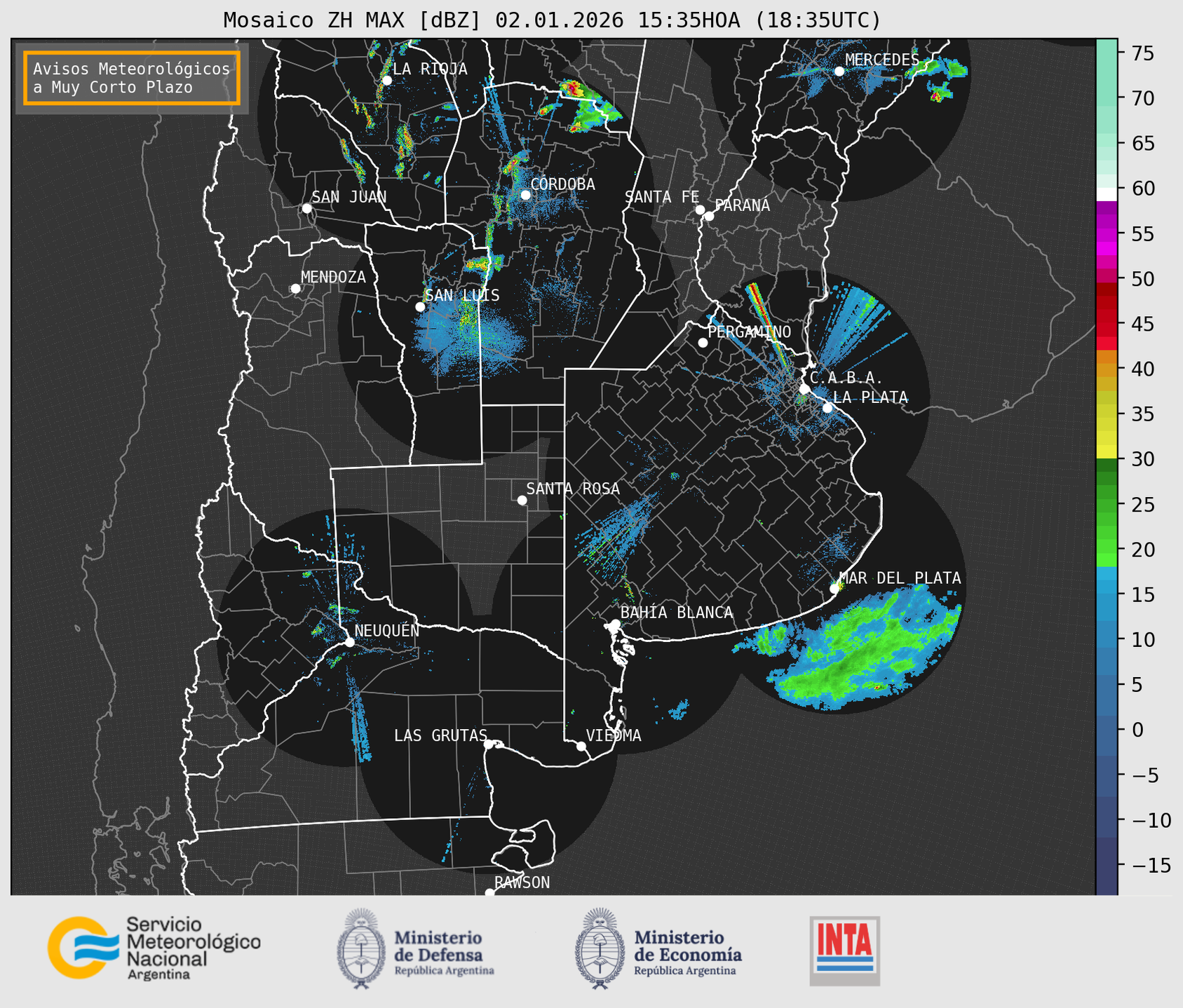Viewport: 1183px width, 1008px height.
Task: Click the 0 dBZ label on color scale
Action: pos(1137,730)
